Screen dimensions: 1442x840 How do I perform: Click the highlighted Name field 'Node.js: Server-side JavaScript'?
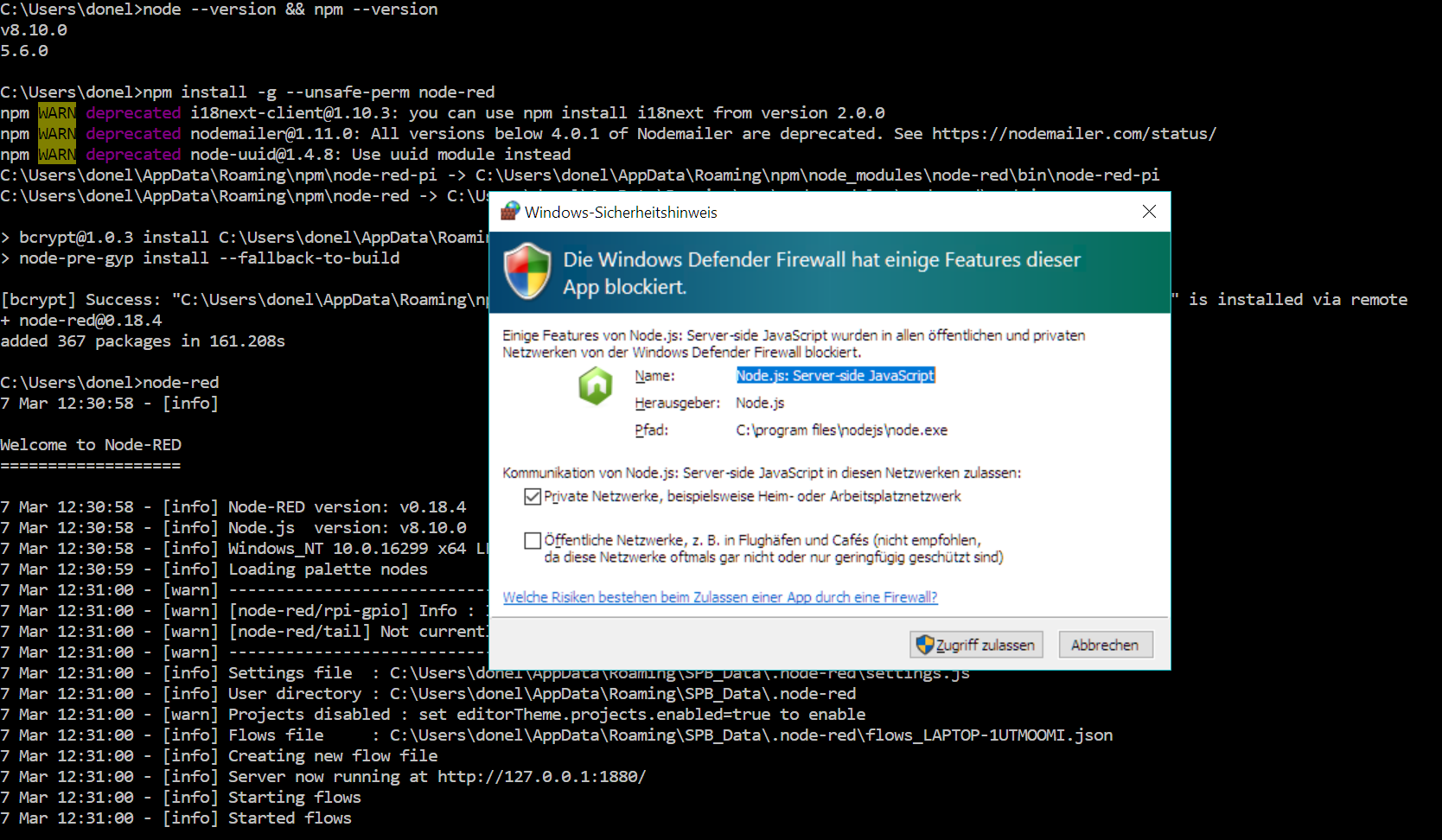click(x=836, y=375)
